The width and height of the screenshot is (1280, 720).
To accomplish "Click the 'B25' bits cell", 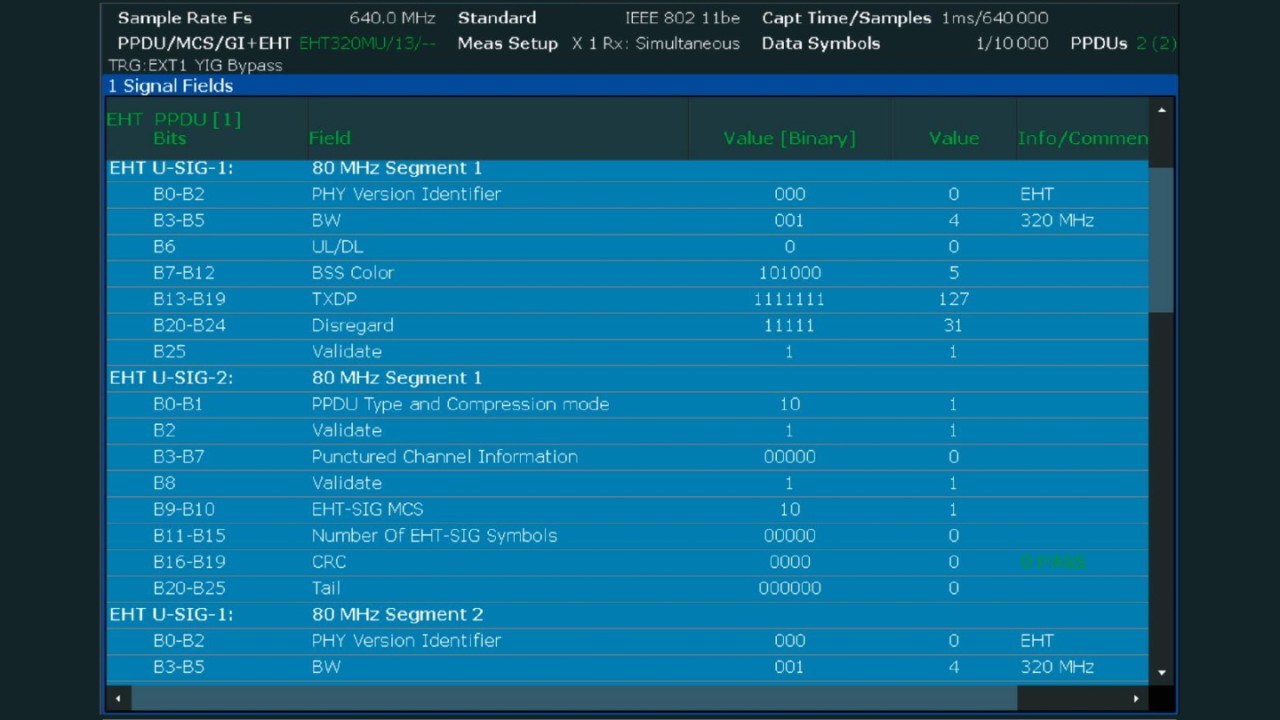I will tap(169, 352).
